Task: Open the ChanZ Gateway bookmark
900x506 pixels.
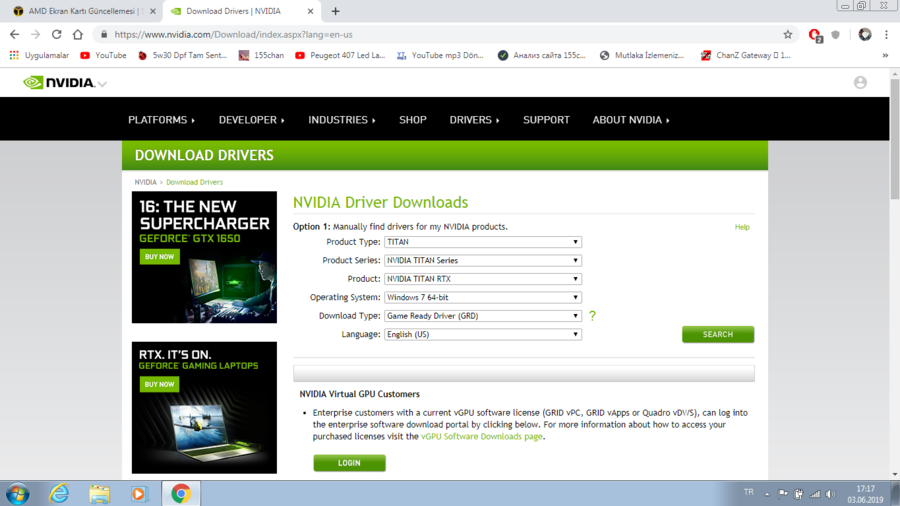Action: click(745, 55)
